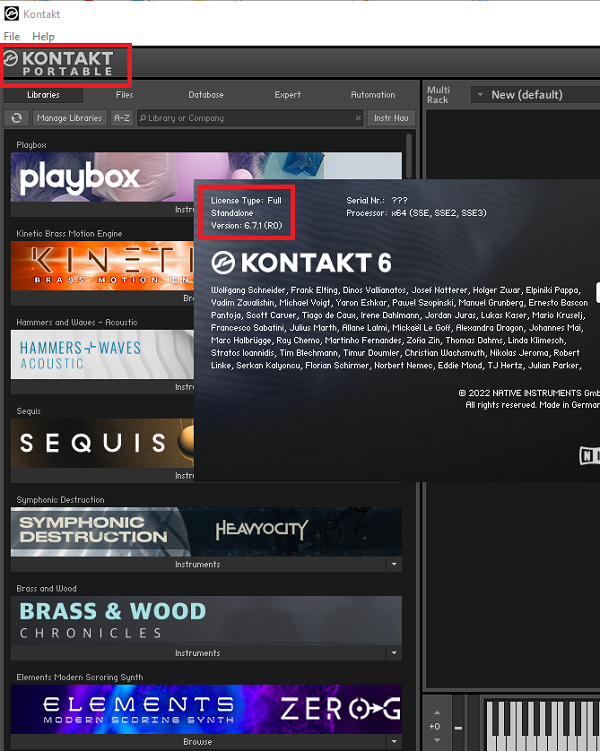Click the Library or Company search field
The height and width of the screenshot is (751, 600).
click(x=249, y=118)
